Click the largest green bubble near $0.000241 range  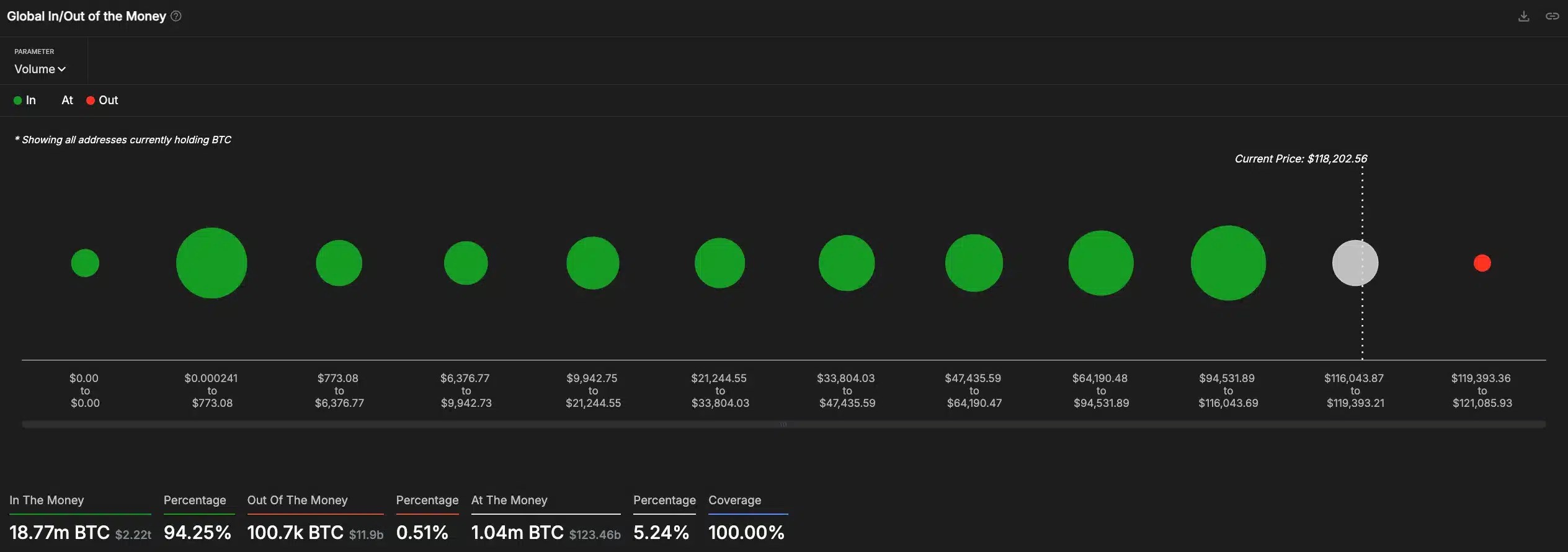point(211,263)
